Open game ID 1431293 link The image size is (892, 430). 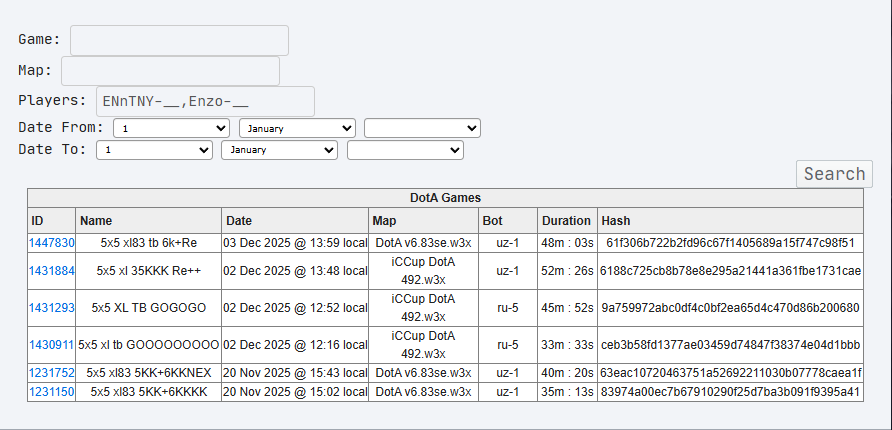point(52,308)
